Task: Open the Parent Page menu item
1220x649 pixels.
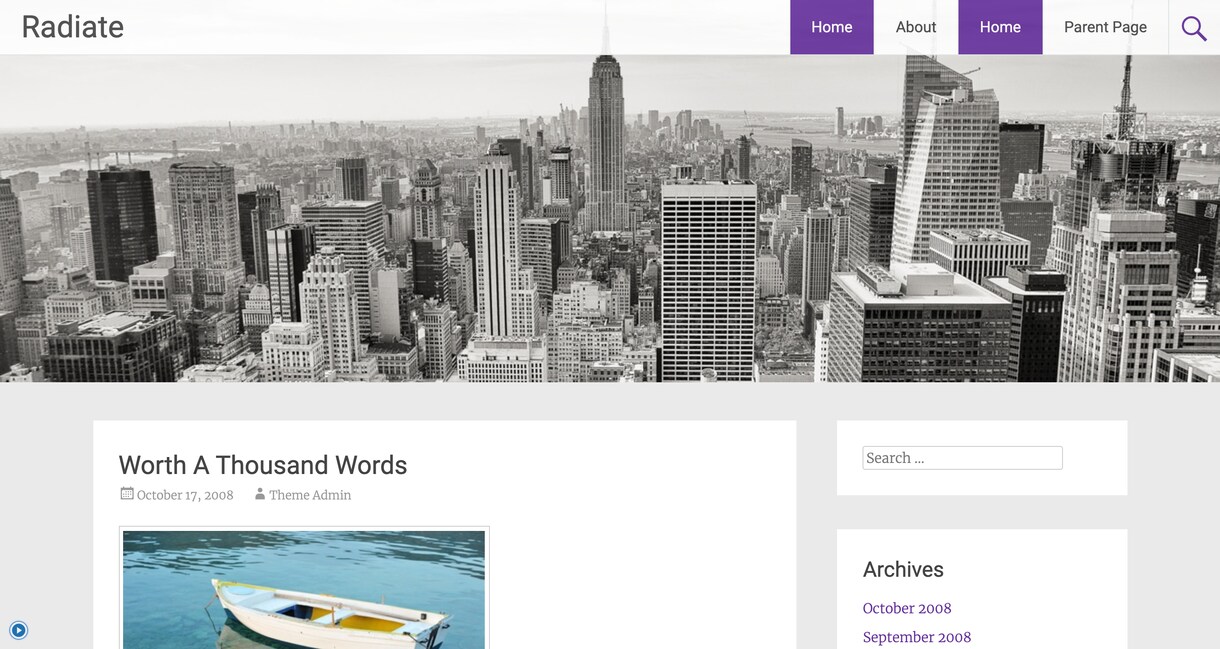Action: click(x=1105, y=27)
